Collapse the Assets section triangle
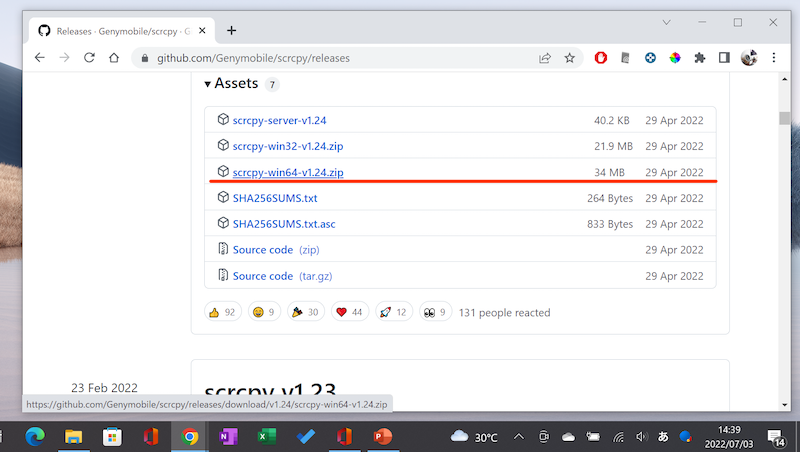 (208, 84)
